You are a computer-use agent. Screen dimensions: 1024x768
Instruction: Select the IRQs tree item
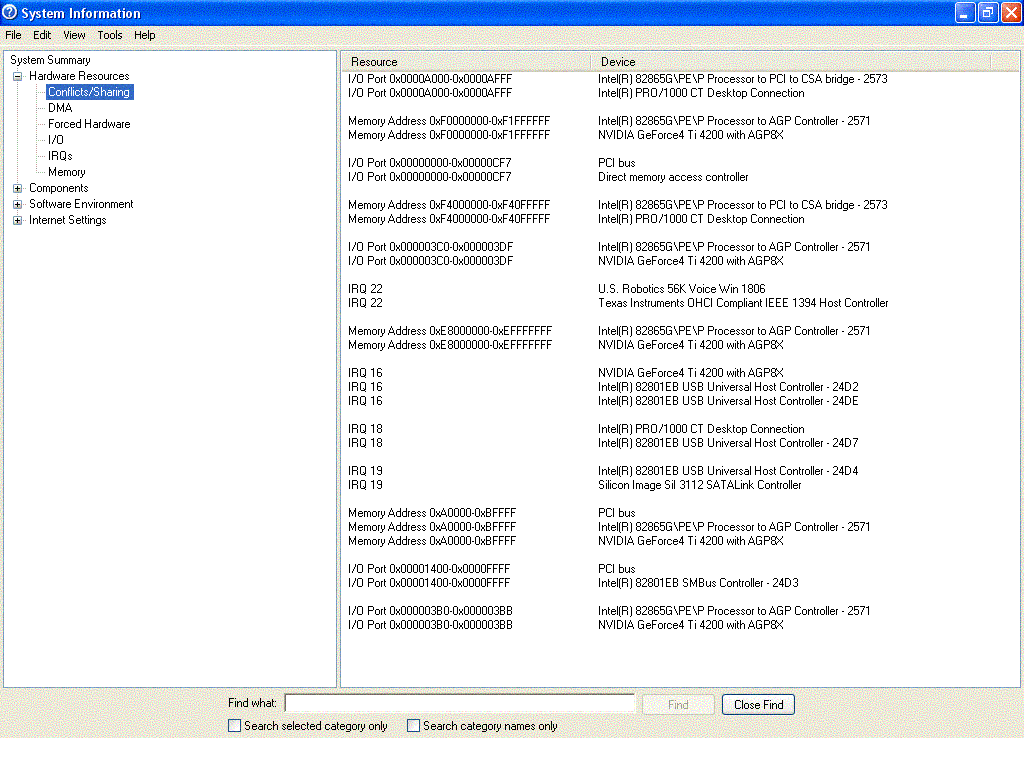pos(60,156)
